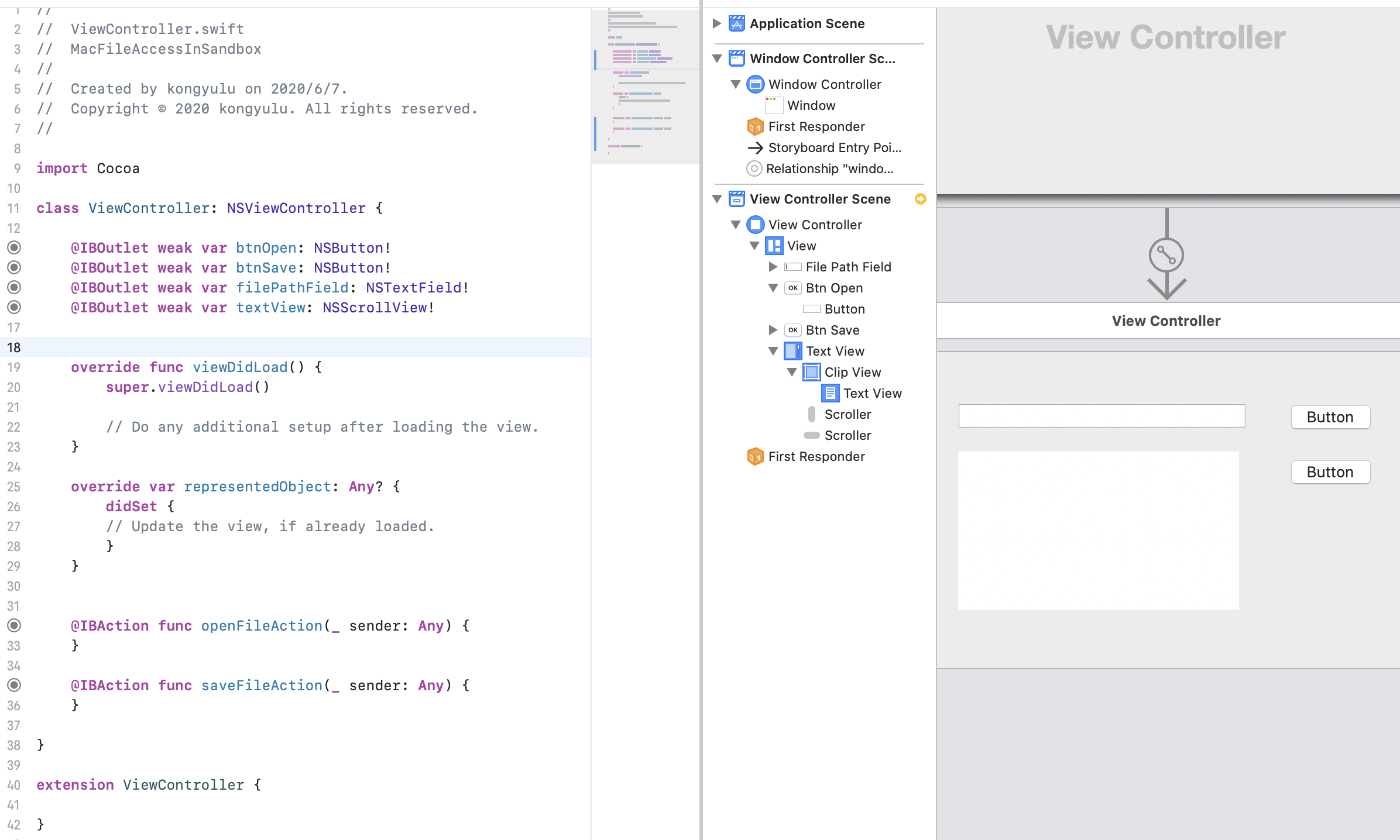Screen dimensions: 1400x840
Task: Select the blue Window Controller icon
Action: [x=755, y=84]
